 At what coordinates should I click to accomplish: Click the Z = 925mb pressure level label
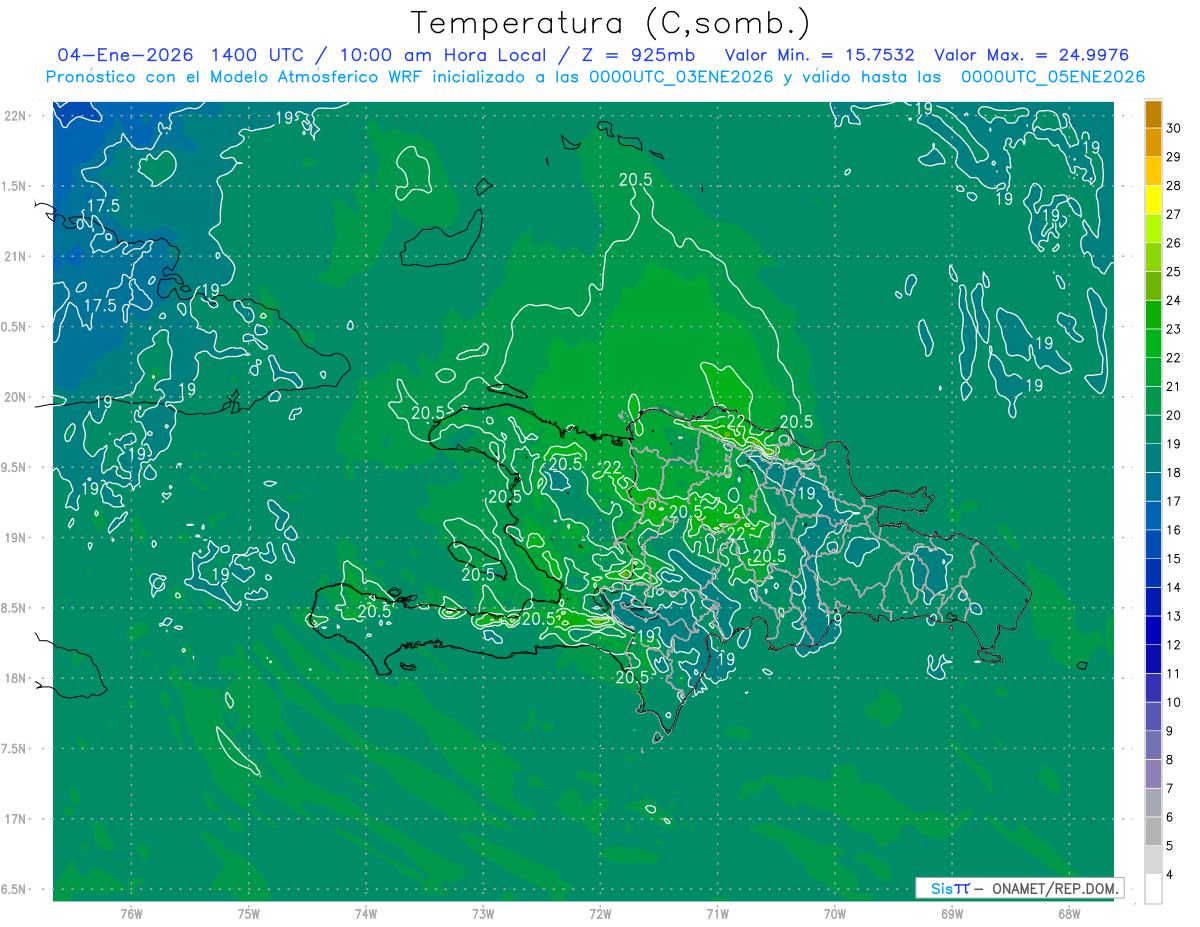tap(638, 55)
